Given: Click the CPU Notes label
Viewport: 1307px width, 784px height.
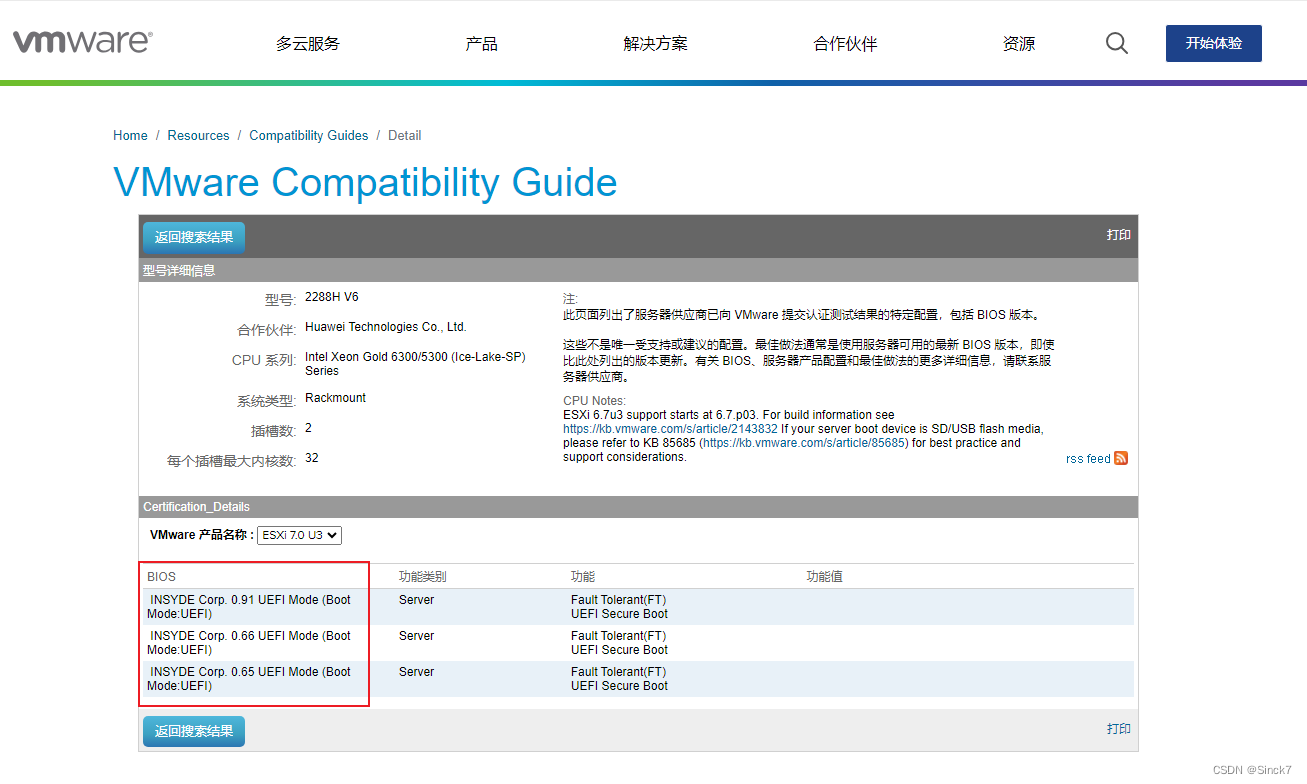Looking at the screenshot, I should coord(594,401).
